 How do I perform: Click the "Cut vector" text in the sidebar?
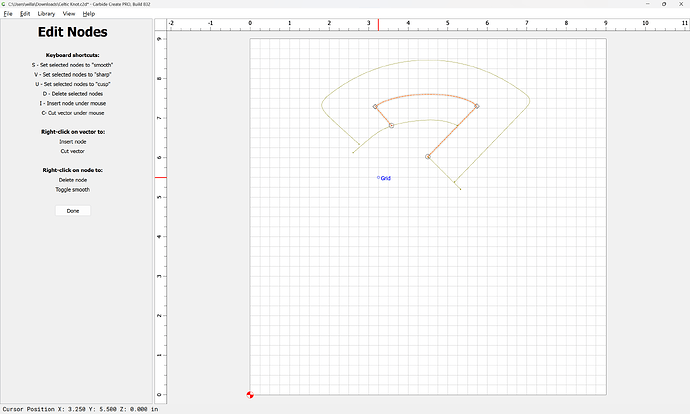pos(73,150)
